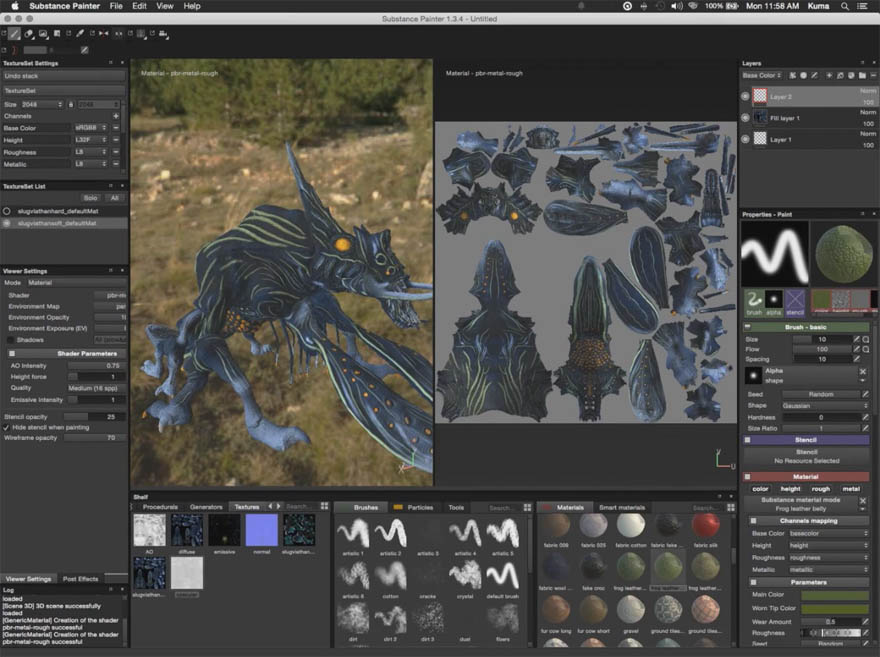Remove the Base Color channel with minus
This screenshot has height=657, width=880.
116,128
